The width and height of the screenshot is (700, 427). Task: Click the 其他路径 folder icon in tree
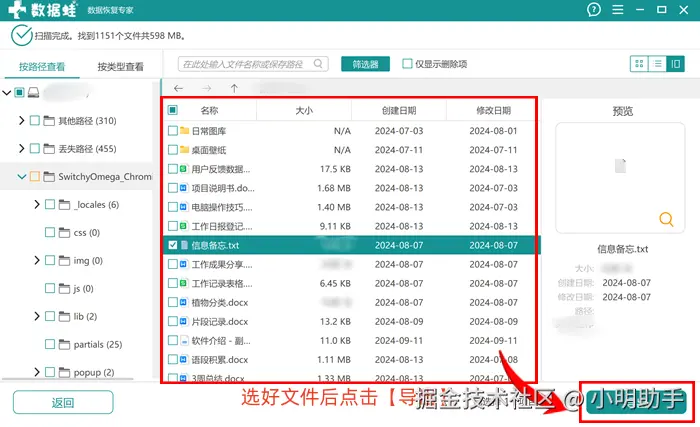49,121
